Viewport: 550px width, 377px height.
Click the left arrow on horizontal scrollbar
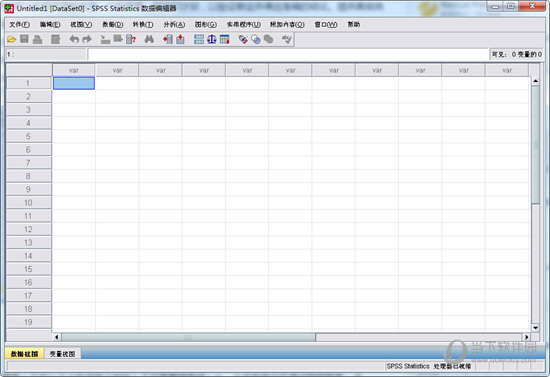pyautogui.click(x=57, y=337)
